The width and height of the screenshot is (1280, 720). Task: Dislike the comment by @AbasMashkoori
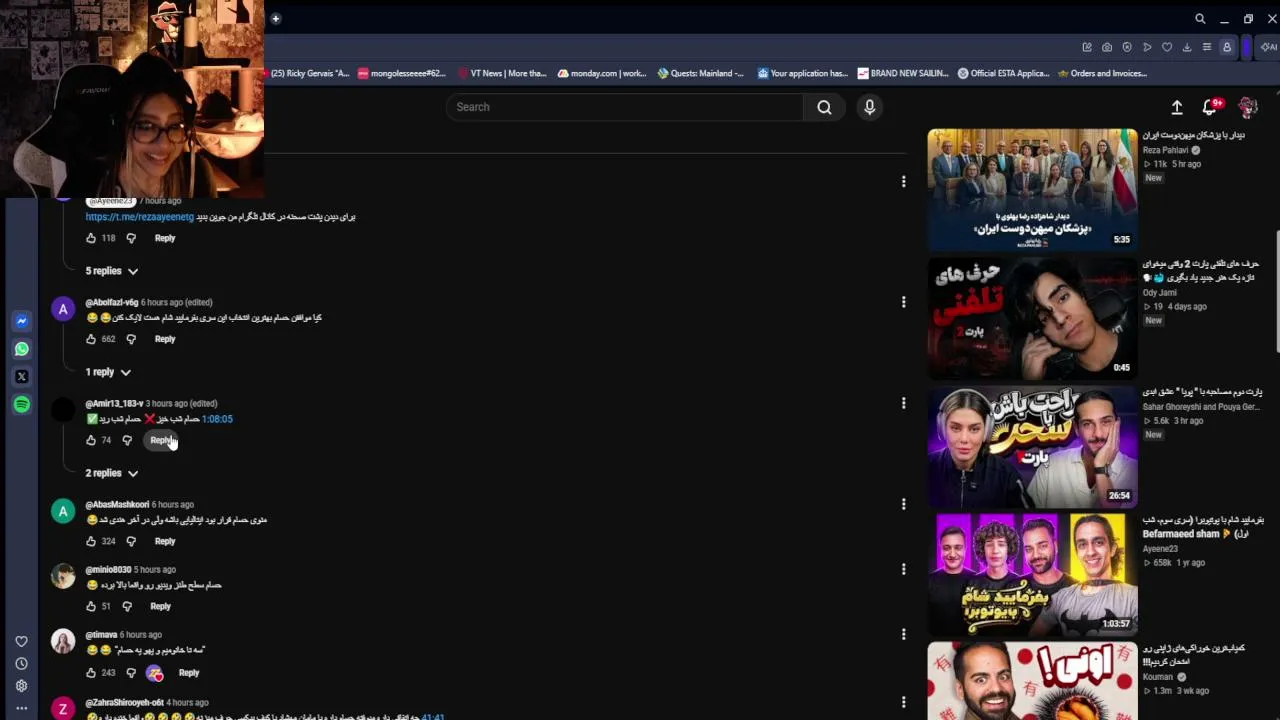[131, 541]
